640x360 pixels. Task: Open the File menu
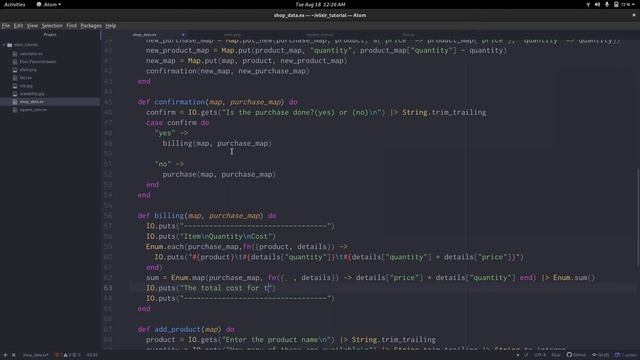coord(6,26)
